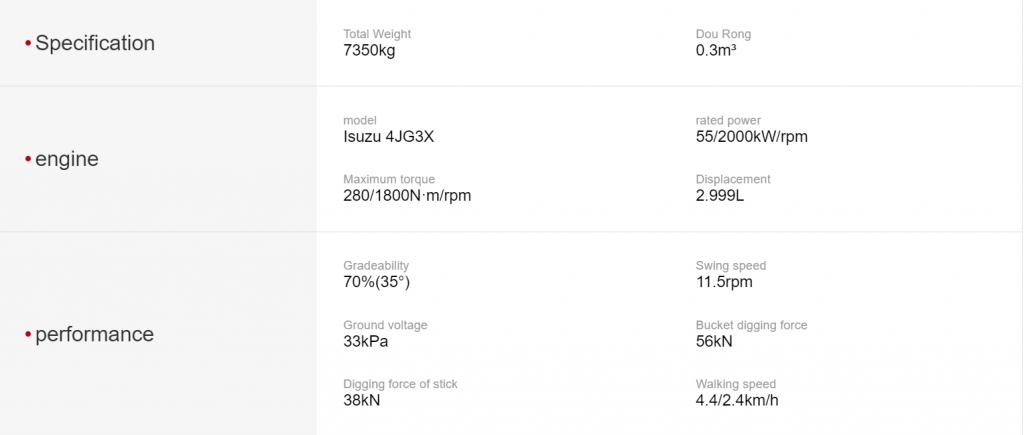The height and width of the screenshot is (435, 1024).
Task: Click the red bullet beside performance
Action: point(28,334)
